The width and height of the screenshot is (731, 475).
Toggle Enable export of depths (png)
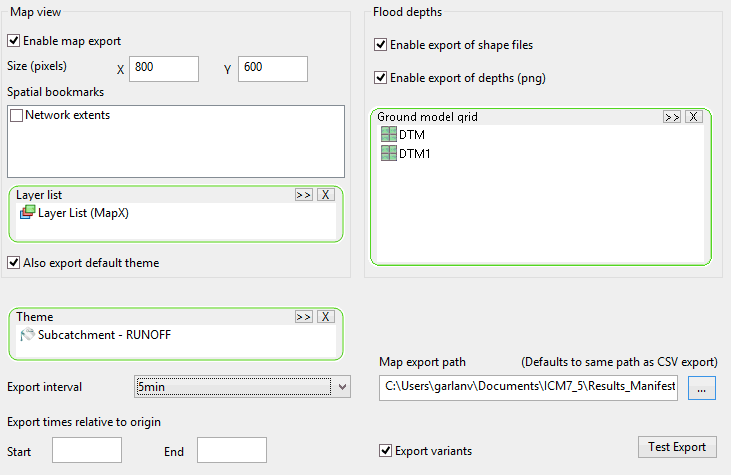(381, 77)
